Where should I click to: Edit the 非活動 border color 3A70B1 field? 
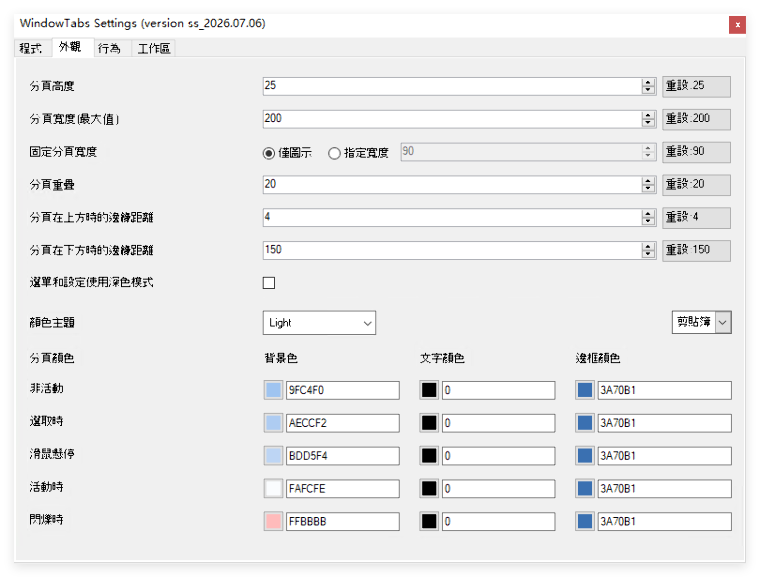665,391
